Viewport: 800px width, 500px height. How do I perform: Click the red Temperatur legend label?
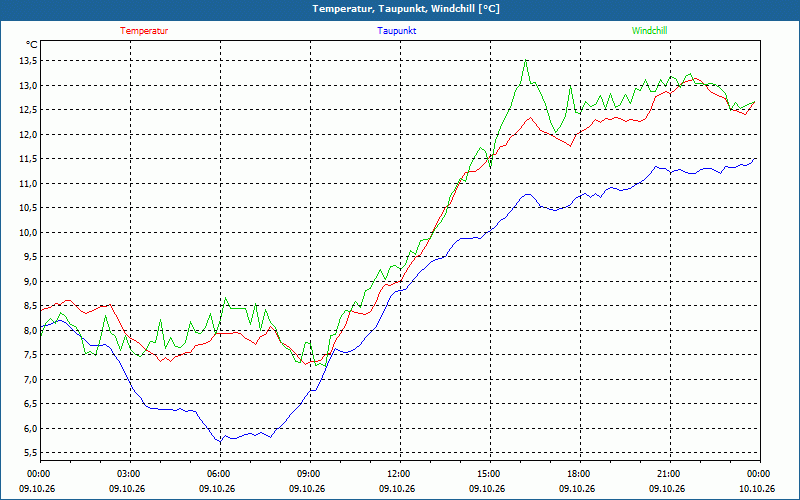[x=144, y=31]
